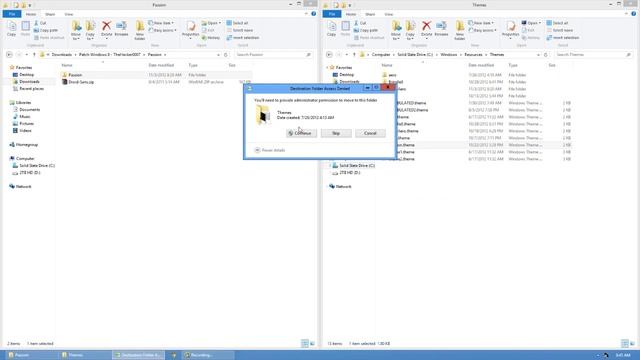Select Desktop in Passion window sidebar
Image resolution: width=640 pixels, height=360 pixels.
(x=27, y=75)
